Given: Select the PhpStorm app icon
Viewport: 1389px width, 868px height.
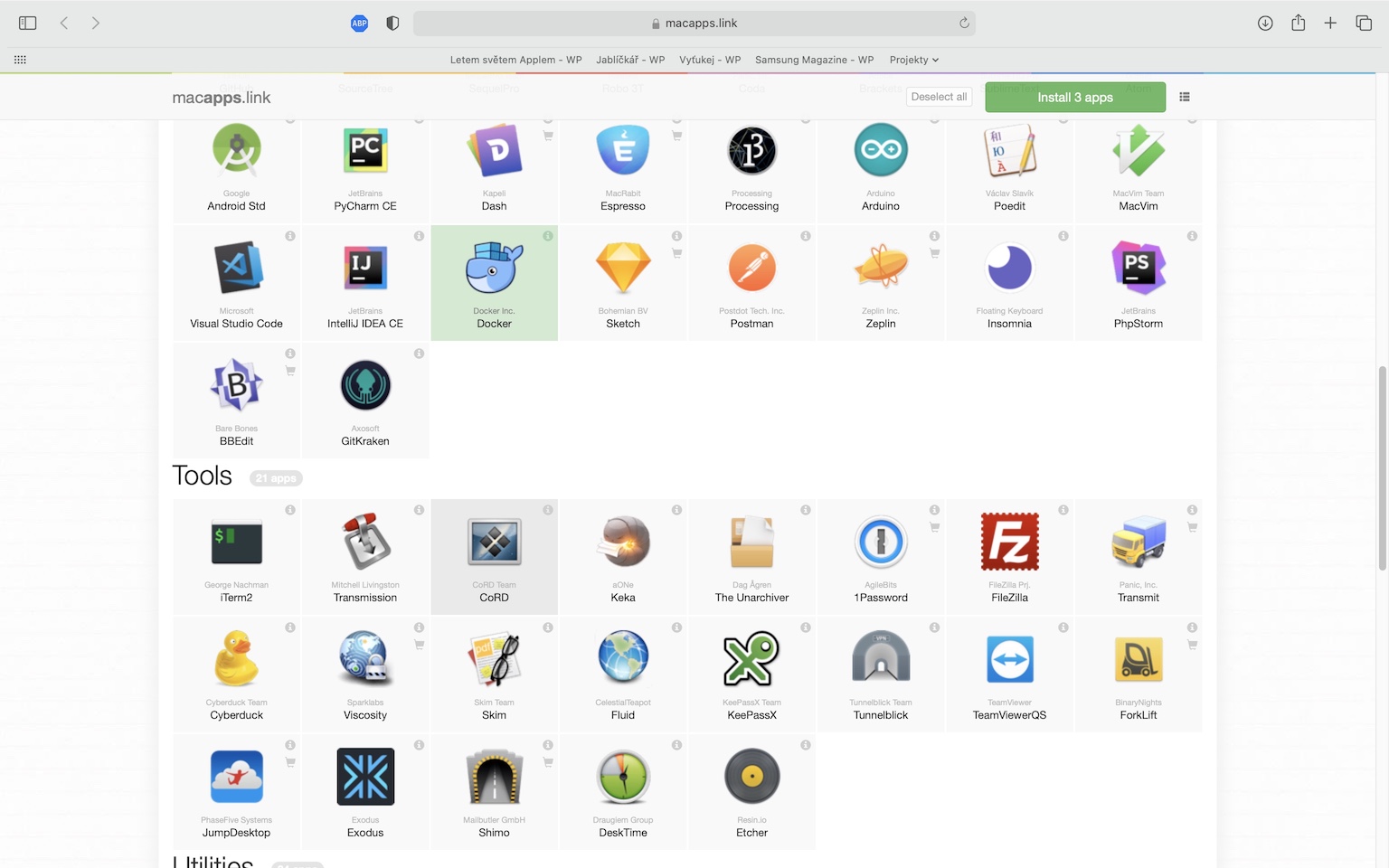Looking at the screenshot, I should 1139,268.
